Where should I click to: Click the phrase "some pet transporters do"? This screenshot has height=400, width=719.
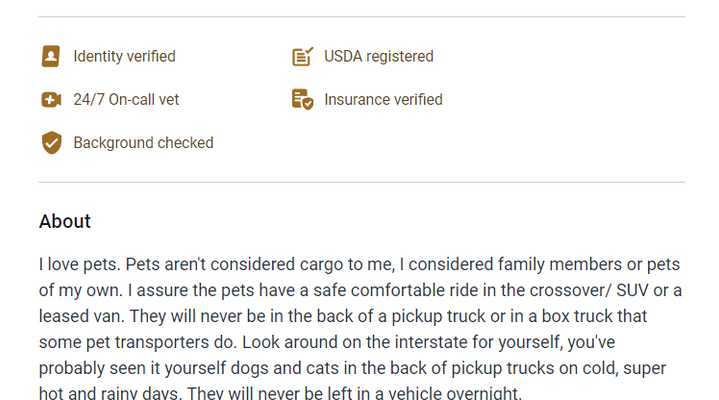138,342
